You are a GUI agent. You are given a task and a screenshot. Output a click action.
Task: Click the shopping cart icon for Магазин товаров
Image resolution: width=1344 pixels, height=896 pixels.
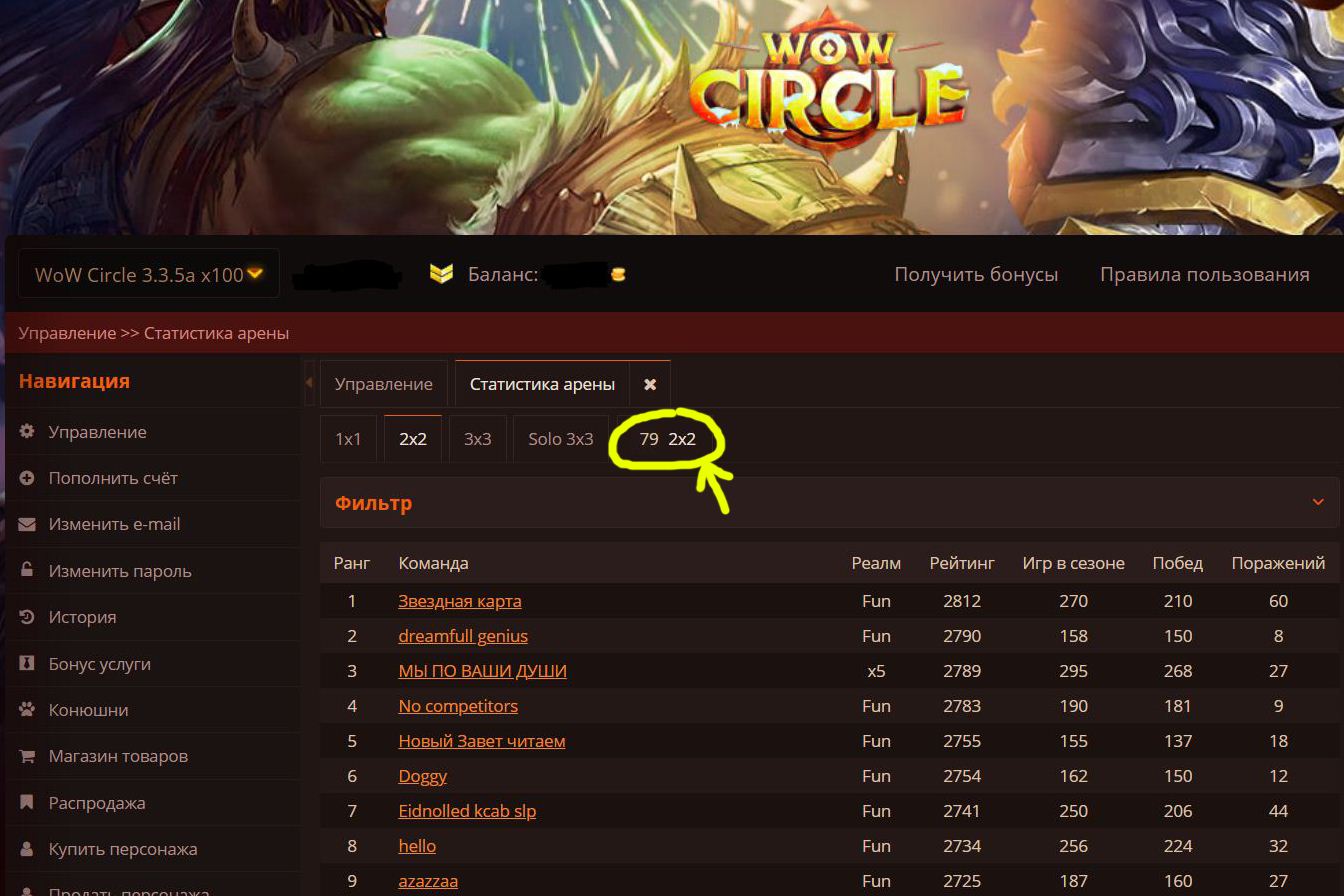(27, 756)
